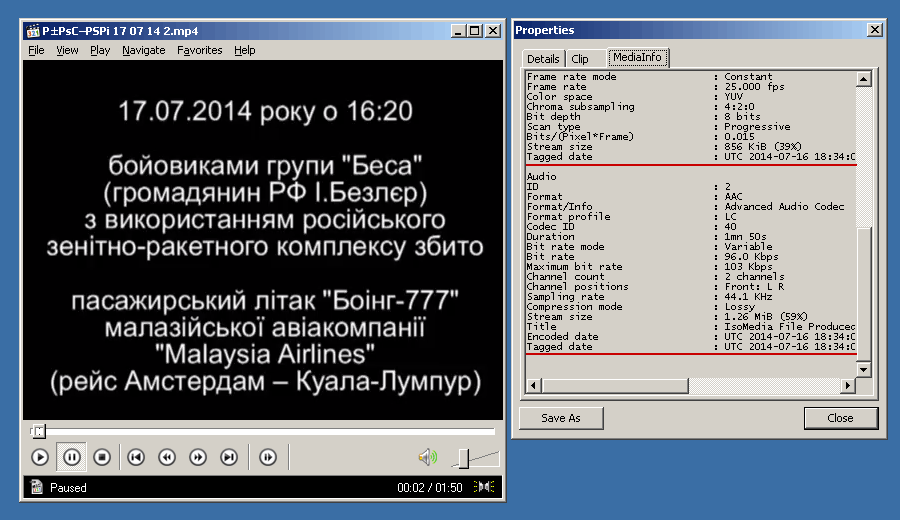The height and width of the screenshot is (520, 900).
Task: Maximize the media player window
Action: (475, 31)
